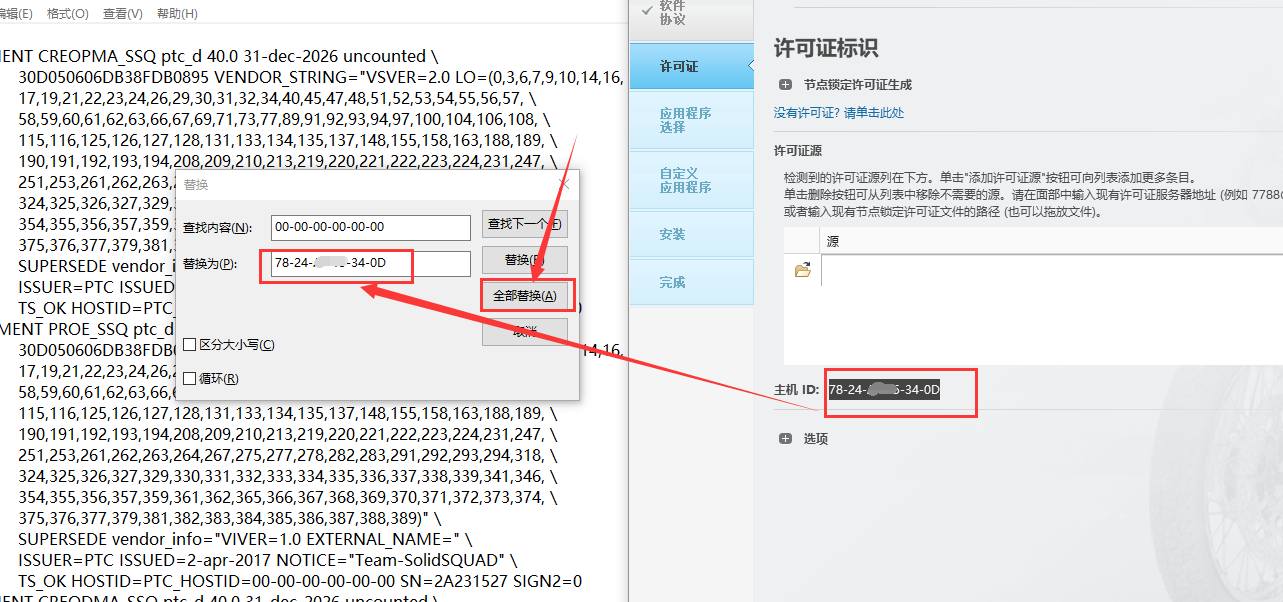Click 取消 in the Replace dialog
Screen dimensions: 1283x602
(527, 331)
